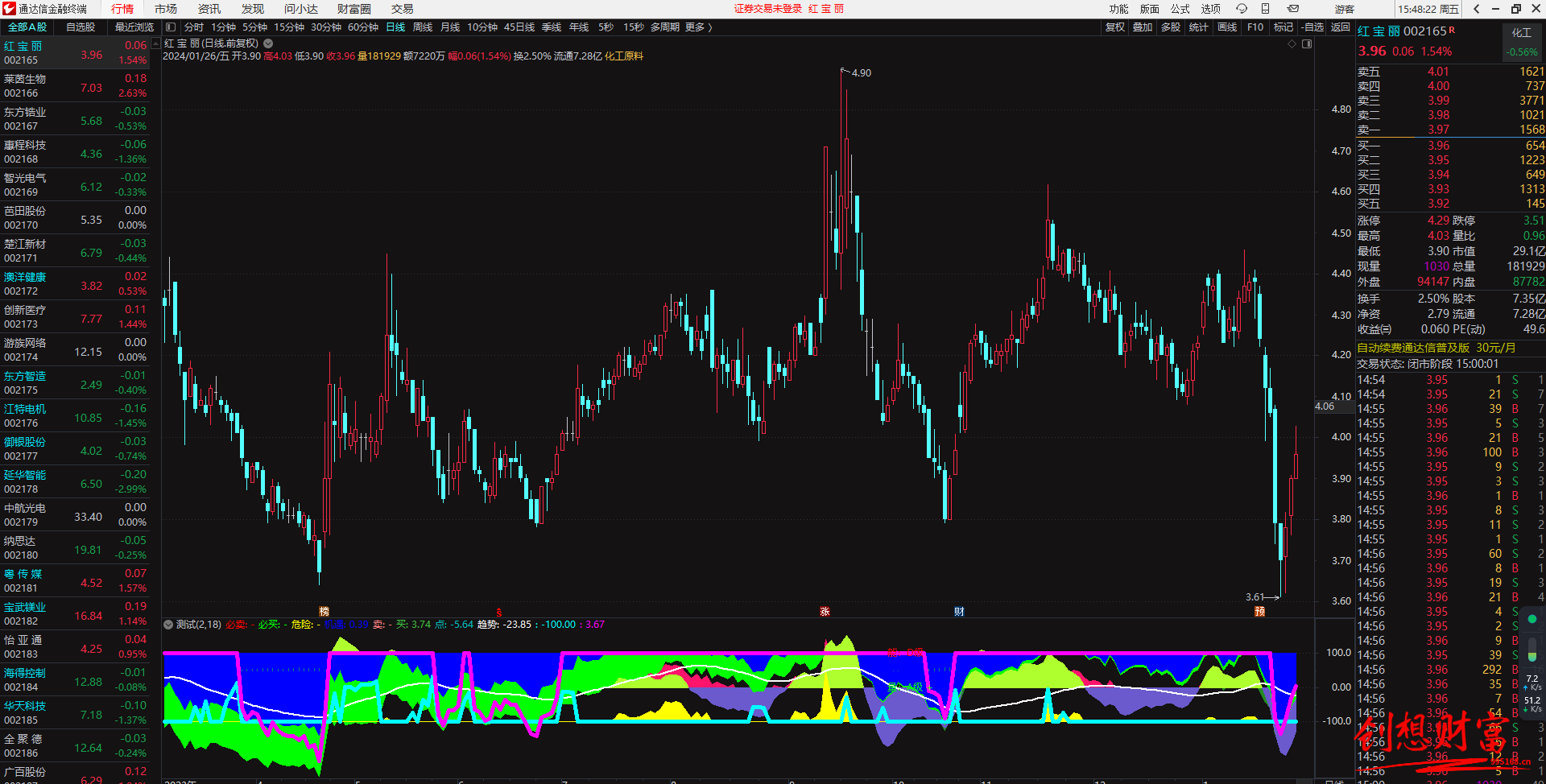Click the 复权 button
Image resolution: width=1546 pixels, height=784 pixels.
pos(1115,27)
